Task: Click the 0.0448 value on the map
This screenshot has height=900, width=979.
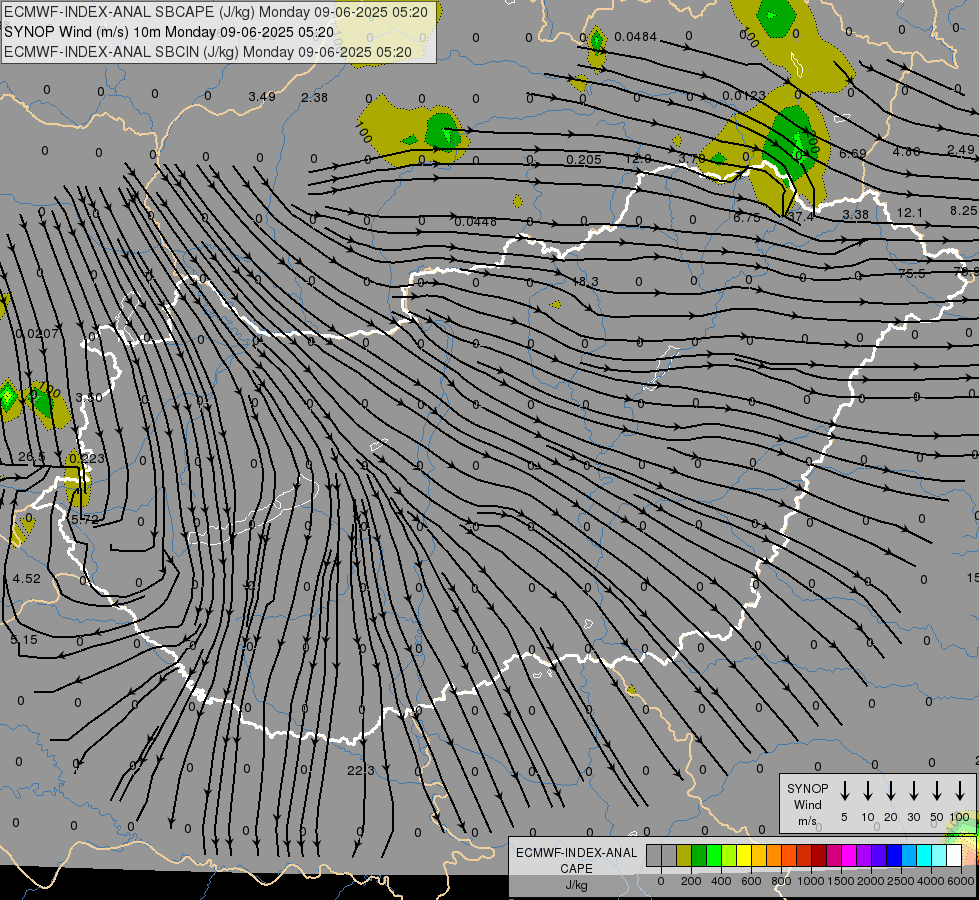Action: point(476,222)
